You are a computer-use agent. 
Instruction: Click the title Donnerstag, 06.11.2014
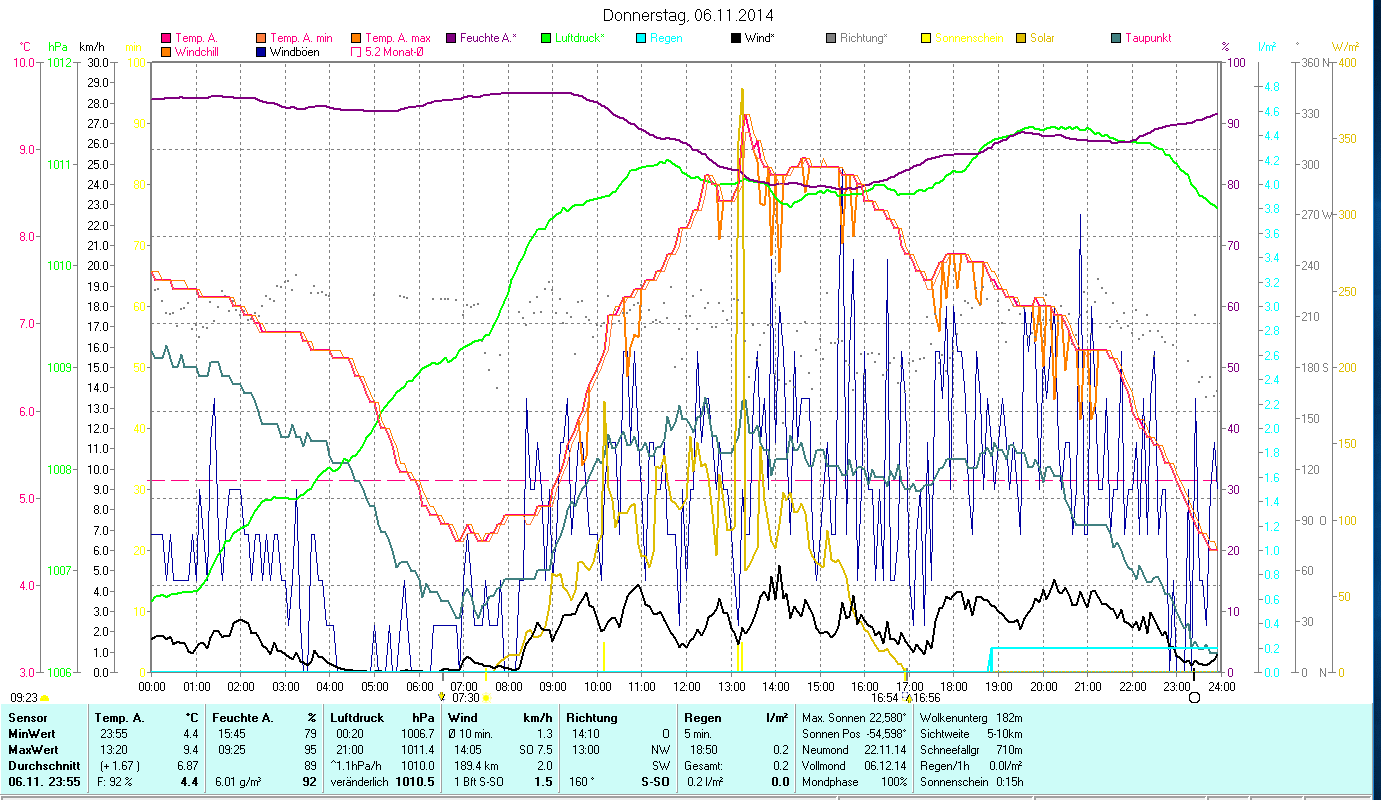pyautogui.click(x=689, y=15)
